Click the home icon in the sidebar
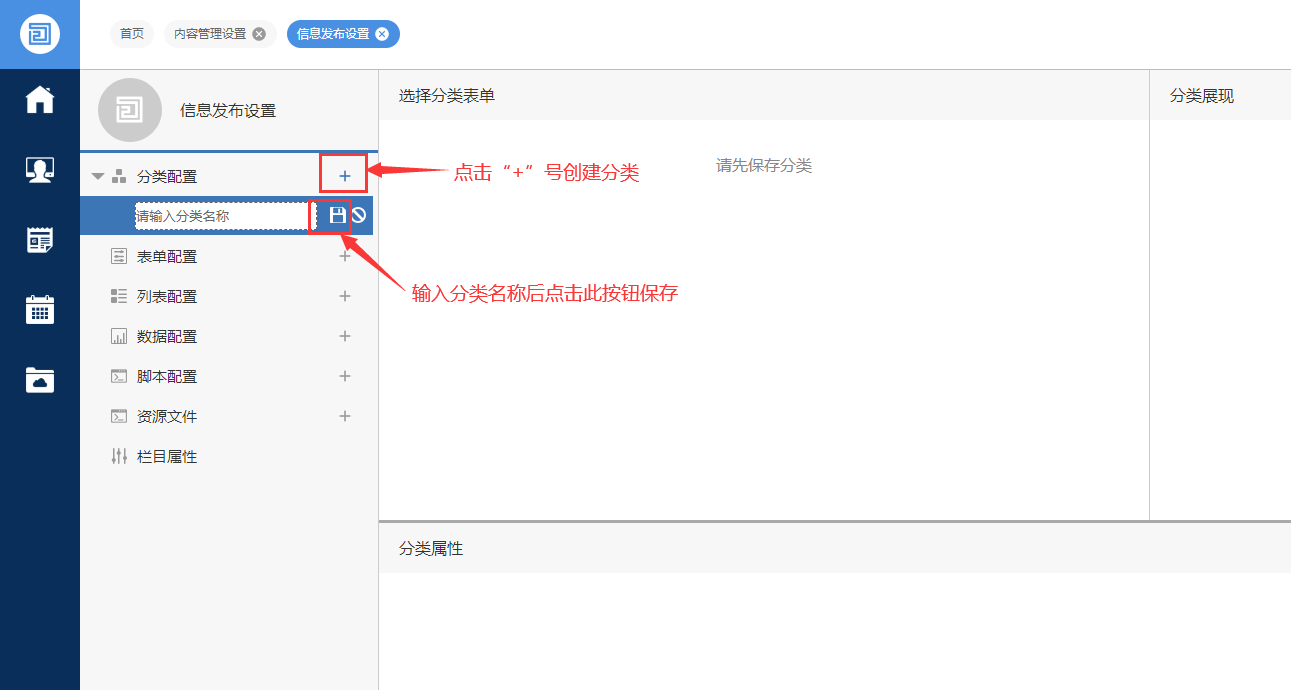 [39, 99]
